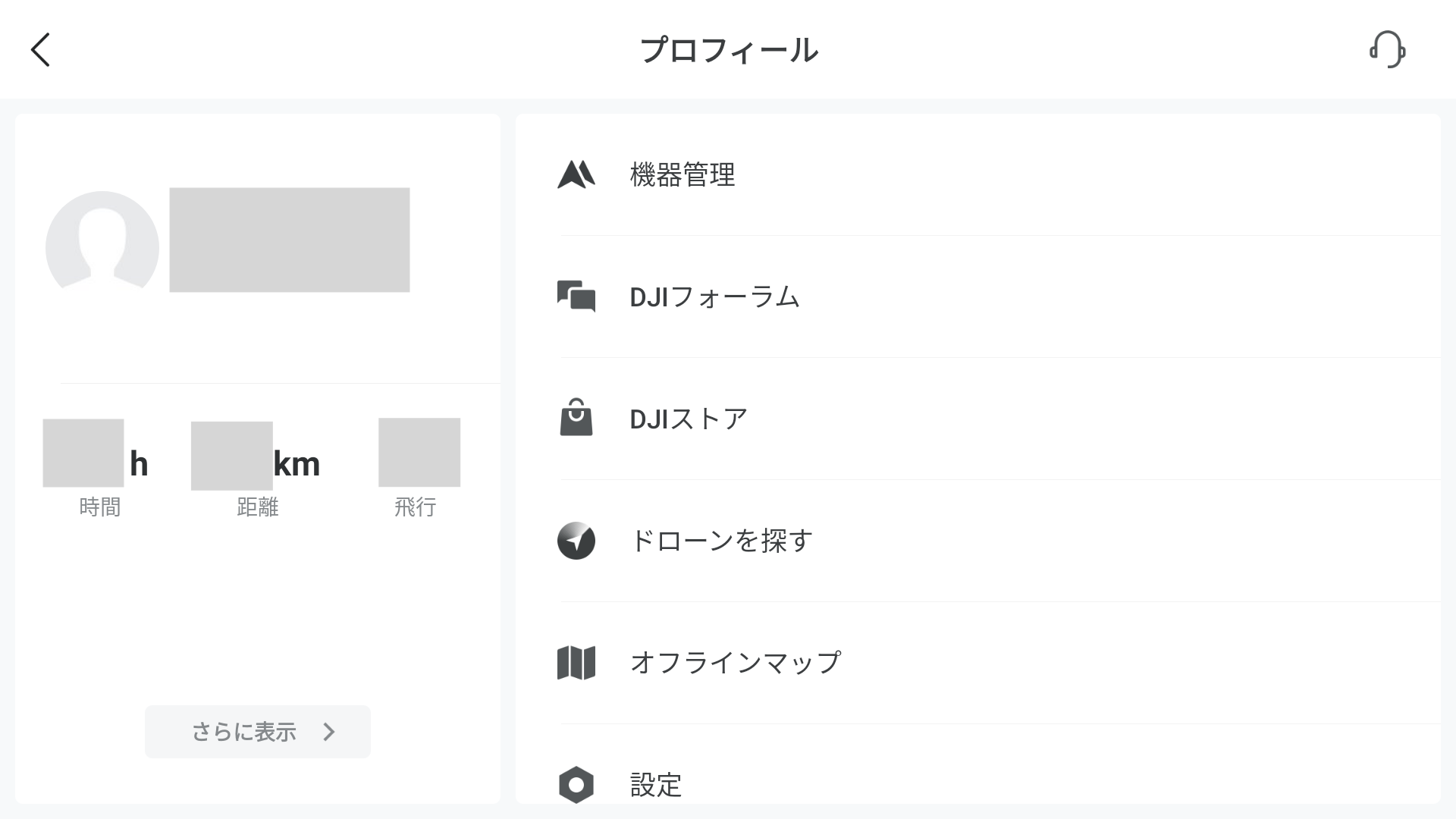The image size is (1456, 819).
Task: Expand more stats via the さらに表示 chevron
Action: [328, 732]
